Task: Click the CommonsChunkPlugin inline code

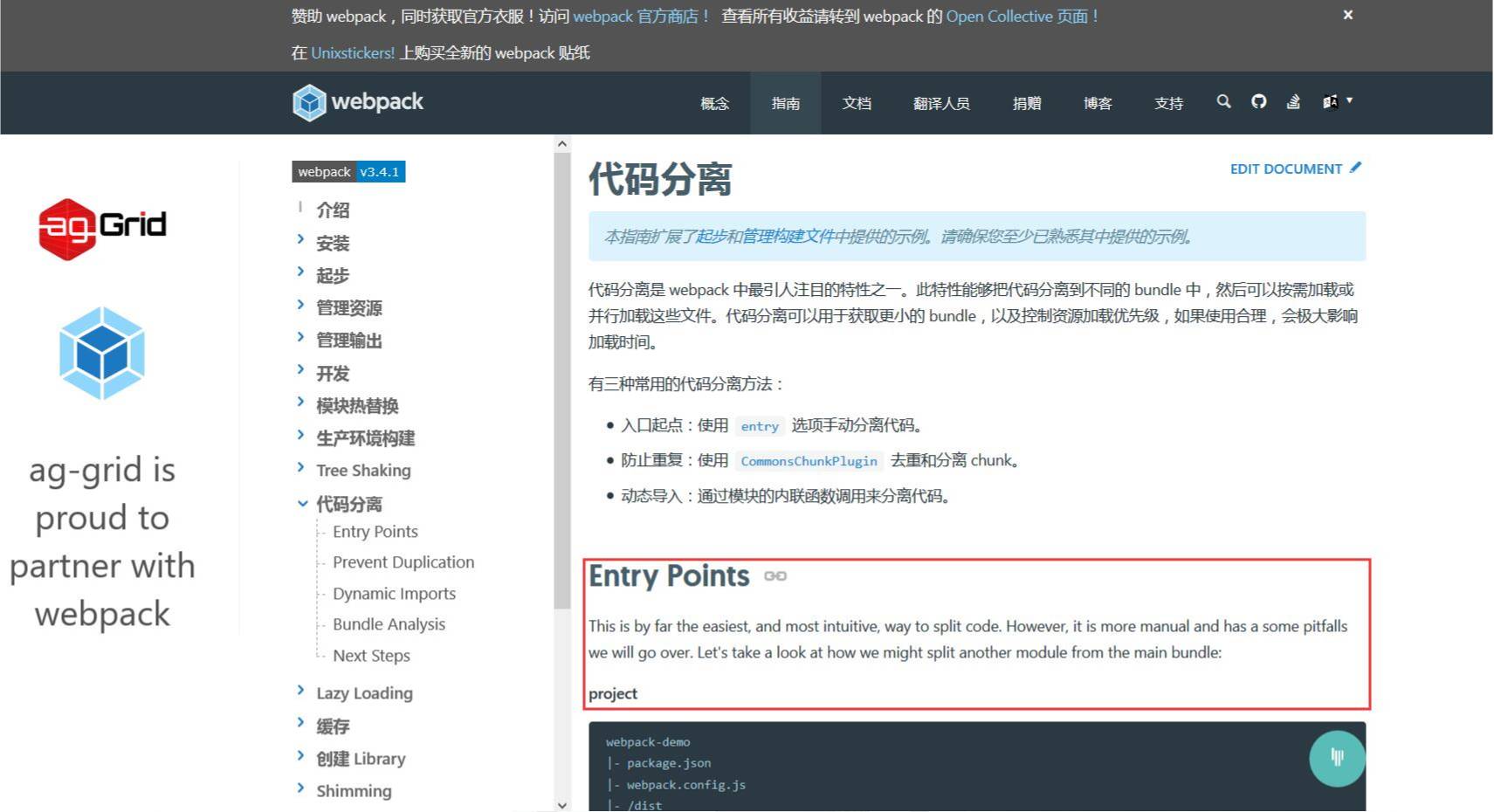Action: tap(809, 461)
